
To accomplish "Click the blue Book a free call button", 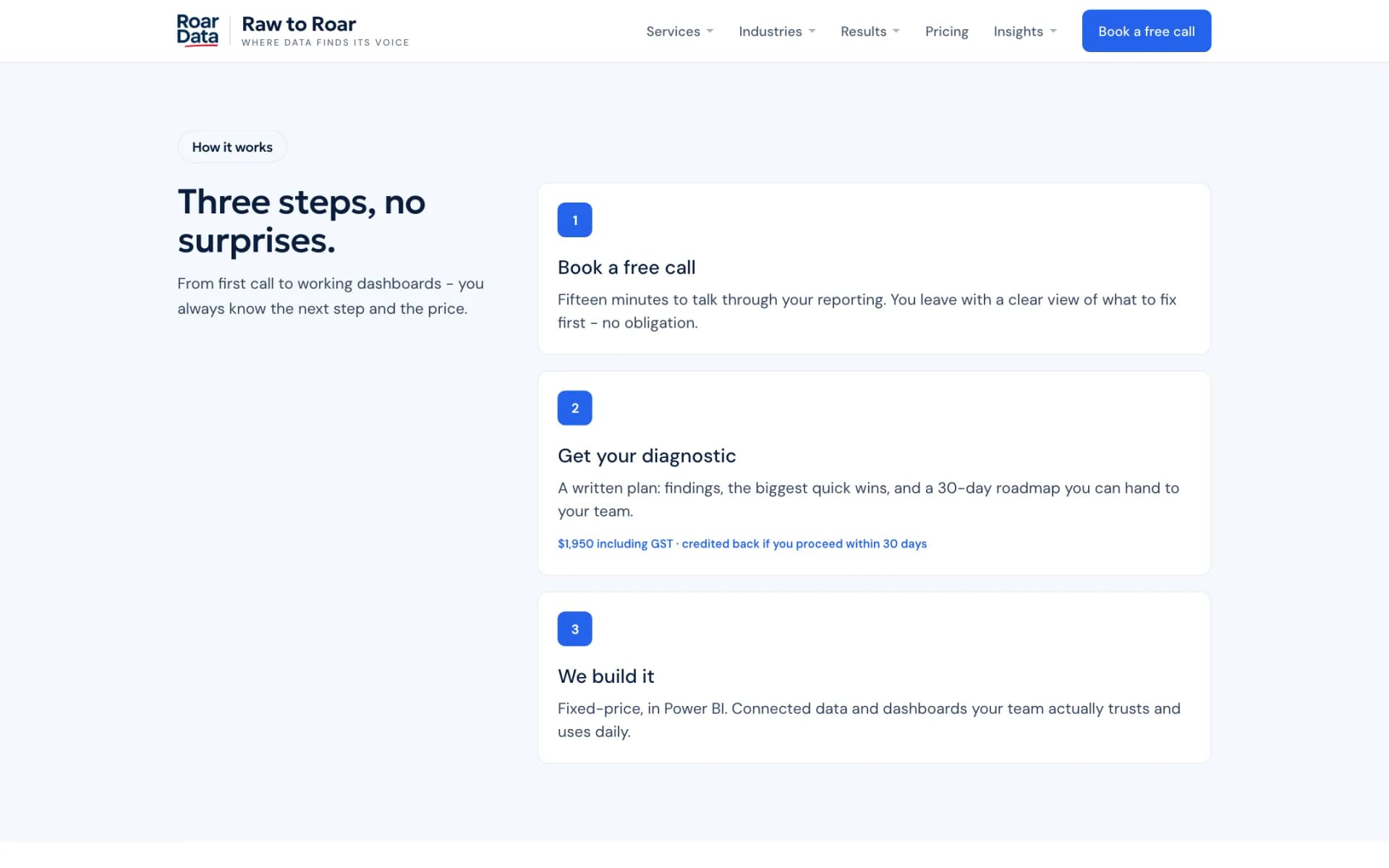I will (1146, 31).
